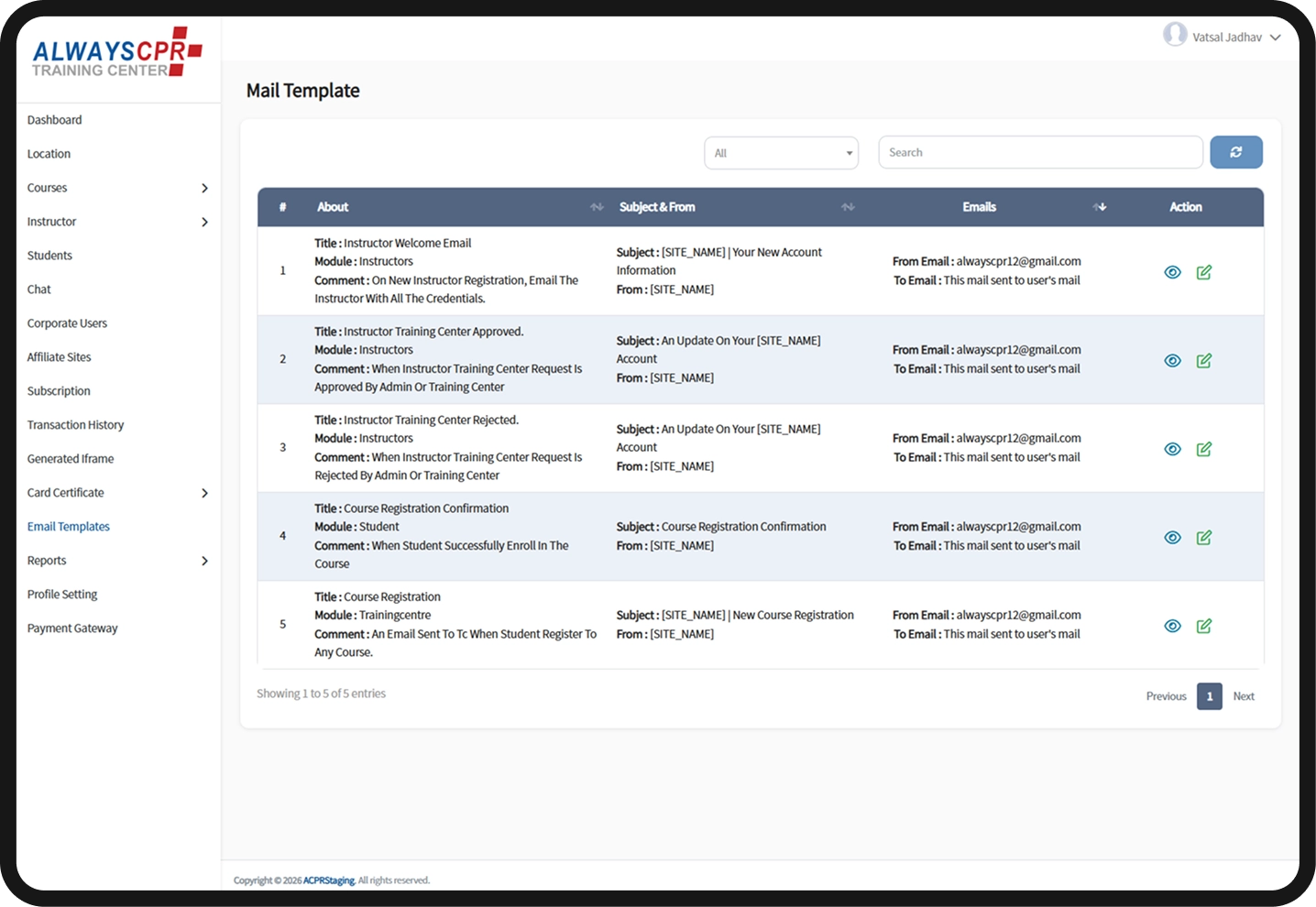The image size is (1316, 907).
Task: Open the ACPRStaging footer link
Action: coord(329,880)
